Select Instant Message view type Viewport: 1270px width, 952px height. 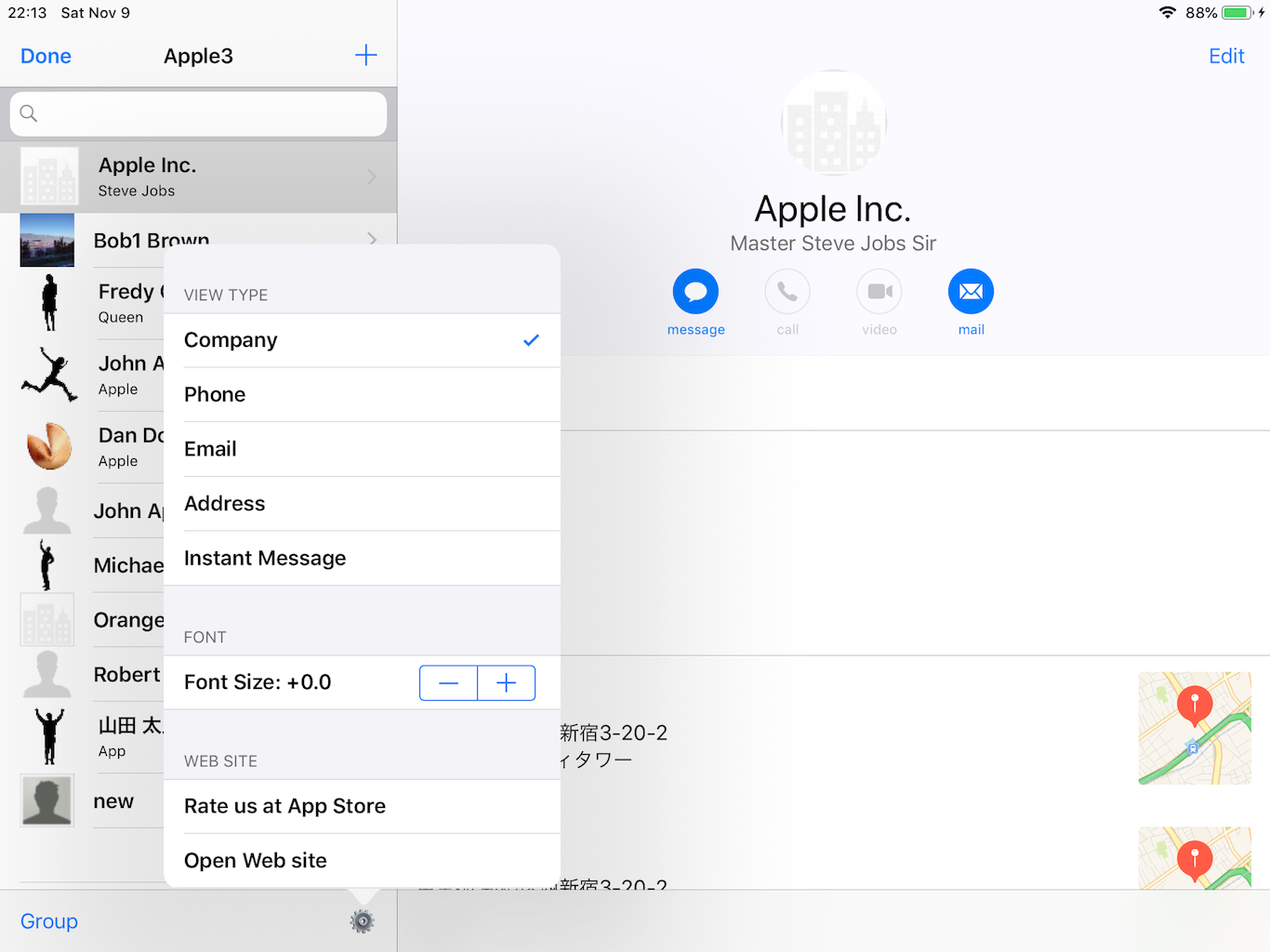362,558
